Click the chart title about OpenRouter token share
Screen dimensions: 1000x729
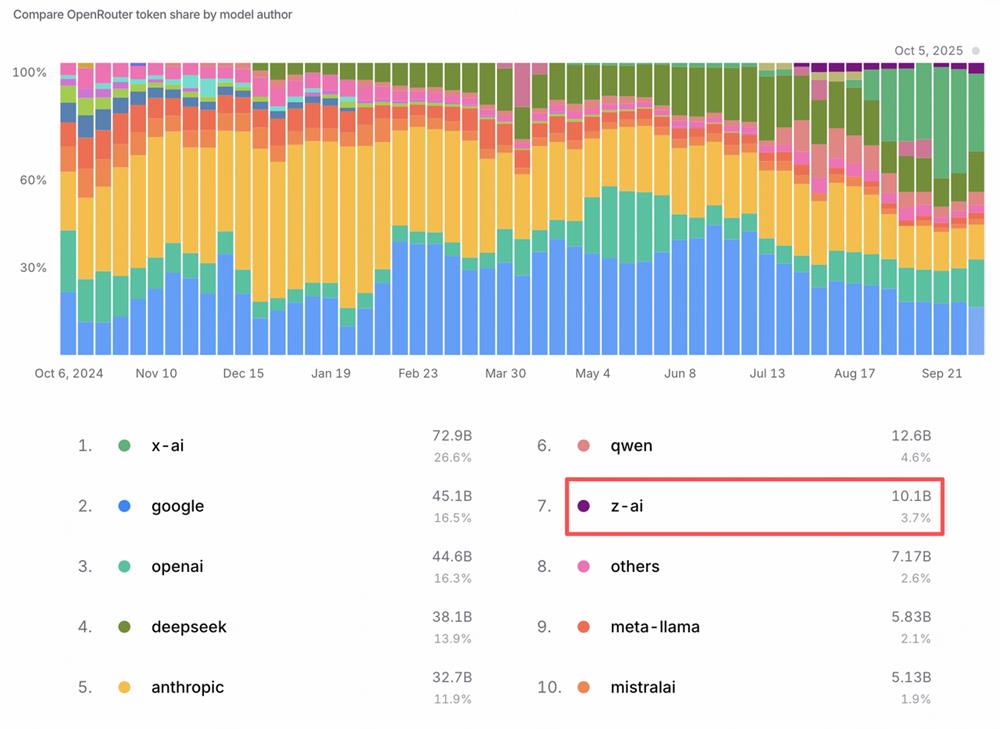(x=153, y=15)
